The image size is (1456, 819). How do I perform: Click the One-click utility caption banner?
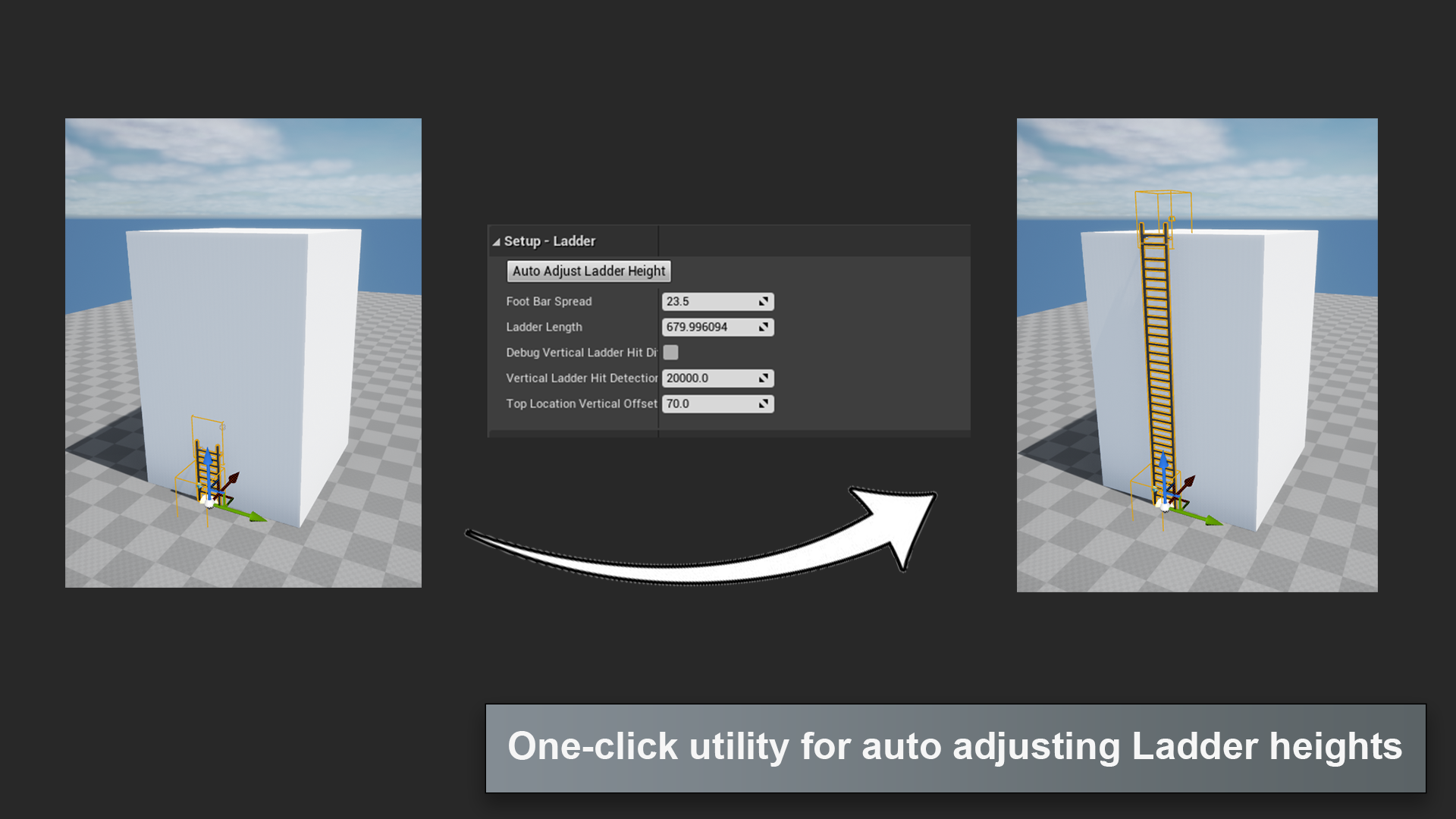[x=955, y=748]
